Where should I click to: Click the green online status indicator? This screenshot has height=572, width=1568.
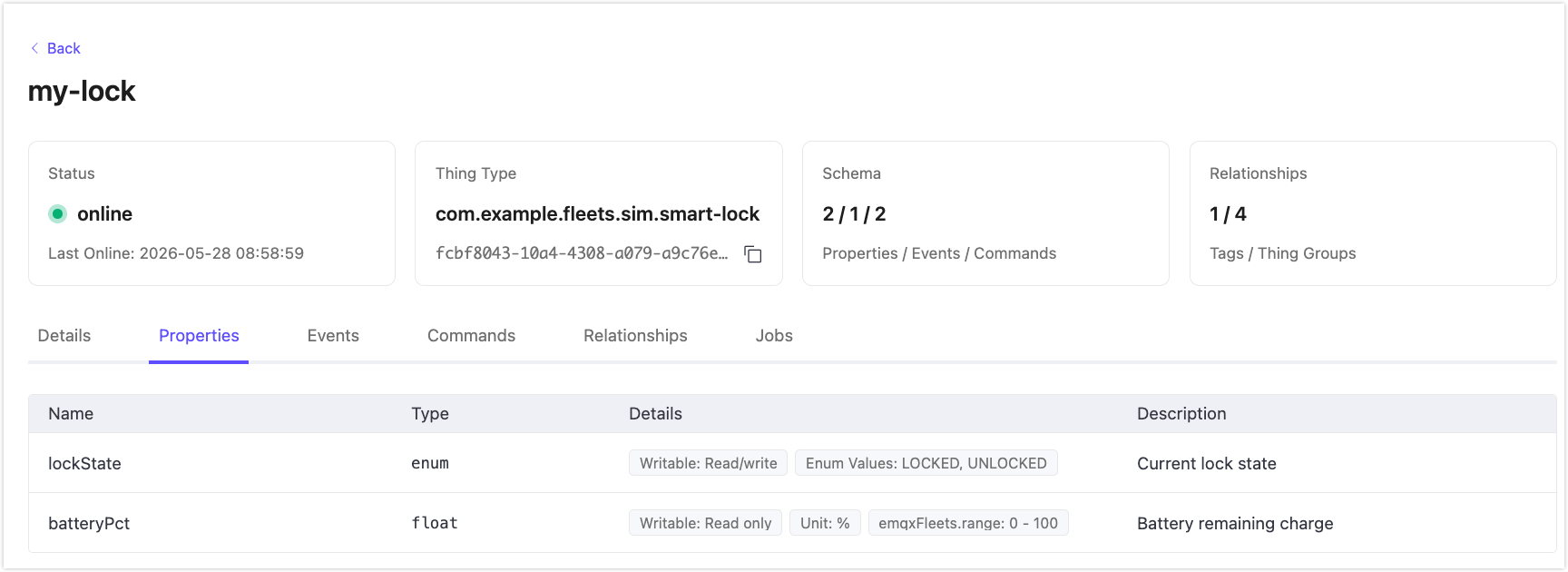coord(57,214)
